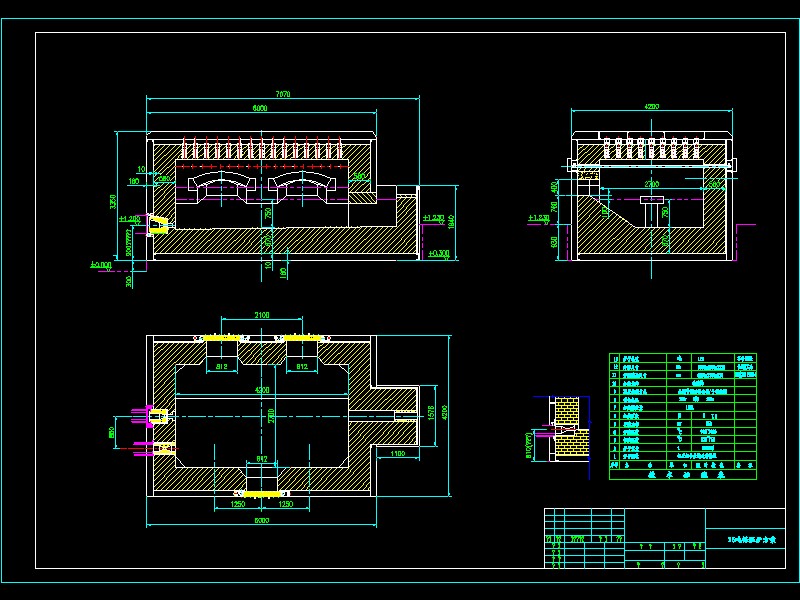
Task: Click the vertical 1576 dimension text
Action: [x=431, y=414]
